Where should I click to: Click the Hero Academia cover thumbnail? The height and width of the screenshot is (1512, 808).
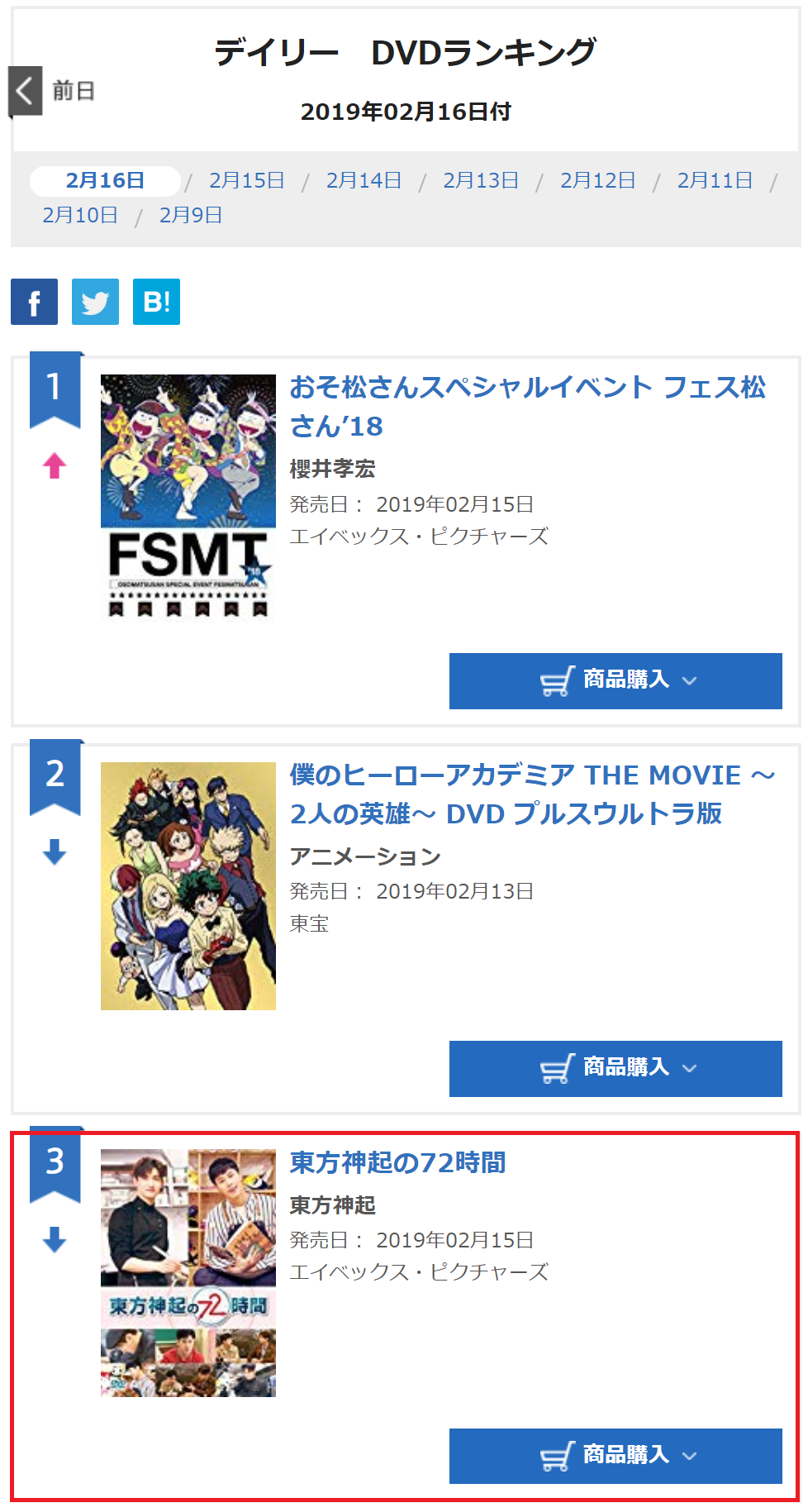[x=188, y=885]
